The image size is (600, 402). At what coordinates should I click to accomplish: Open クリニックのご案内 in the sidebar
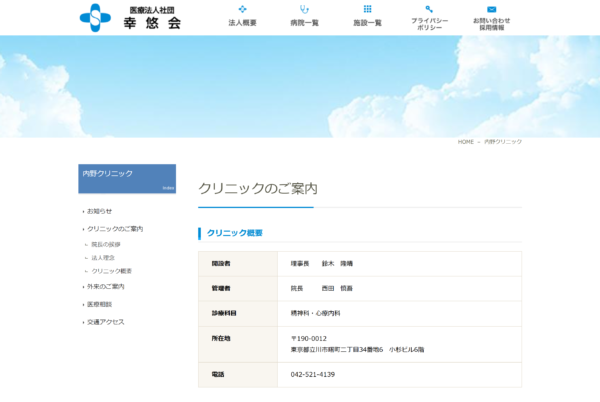(x=115, y=229)
